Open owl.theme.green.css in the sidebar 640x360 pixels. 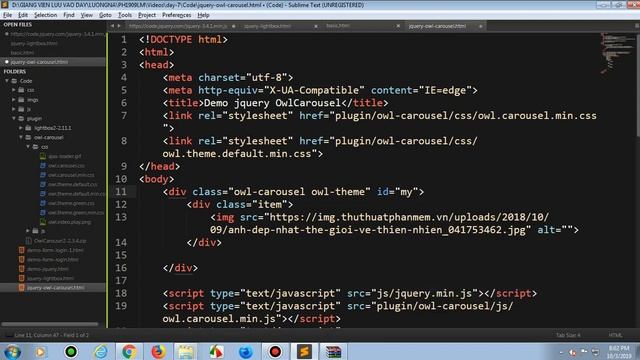coord(71,203)
